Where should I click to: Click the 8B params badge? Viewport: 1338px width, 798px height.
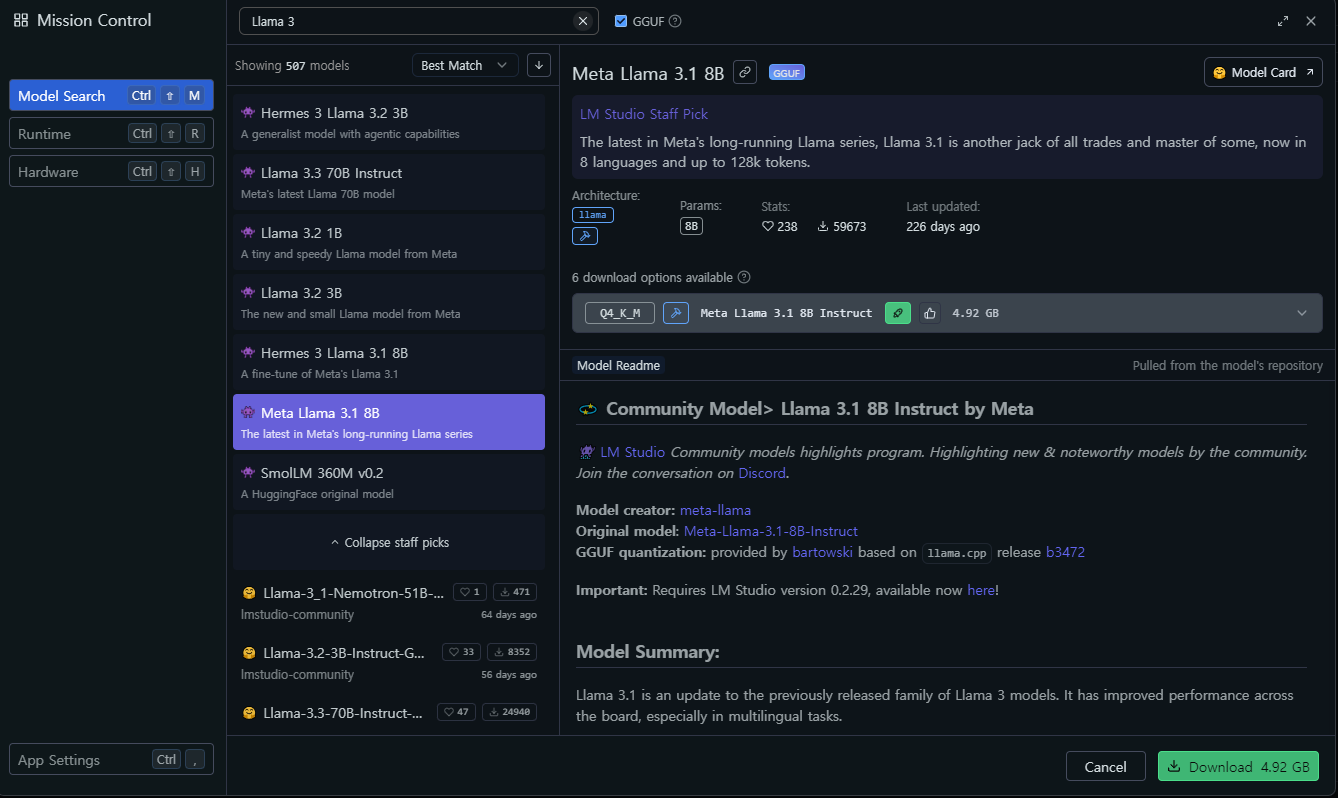pyautogui.click(x=692, y=226)
